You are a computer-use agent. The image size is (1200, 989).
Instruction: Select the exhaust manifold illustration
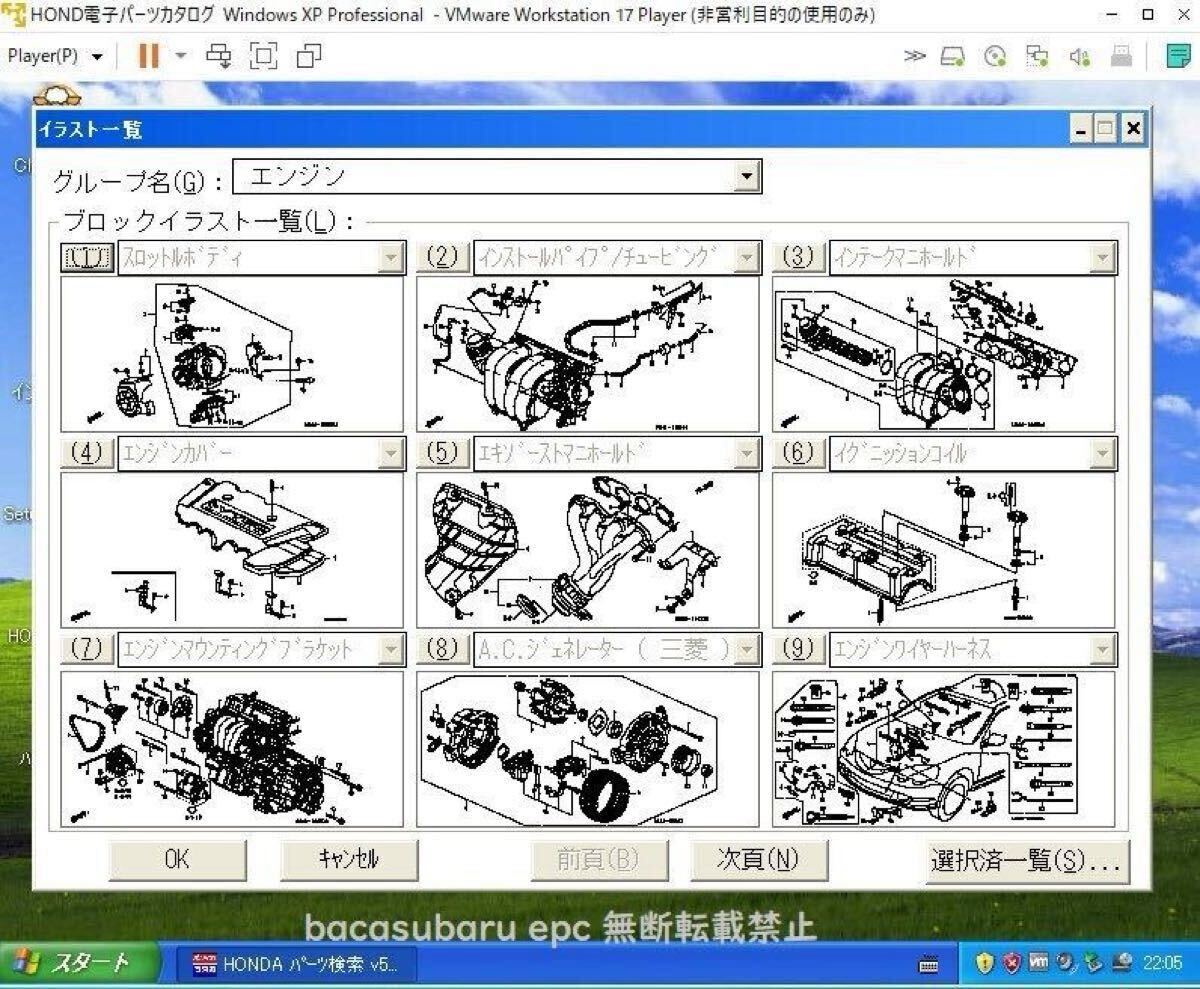588,550
